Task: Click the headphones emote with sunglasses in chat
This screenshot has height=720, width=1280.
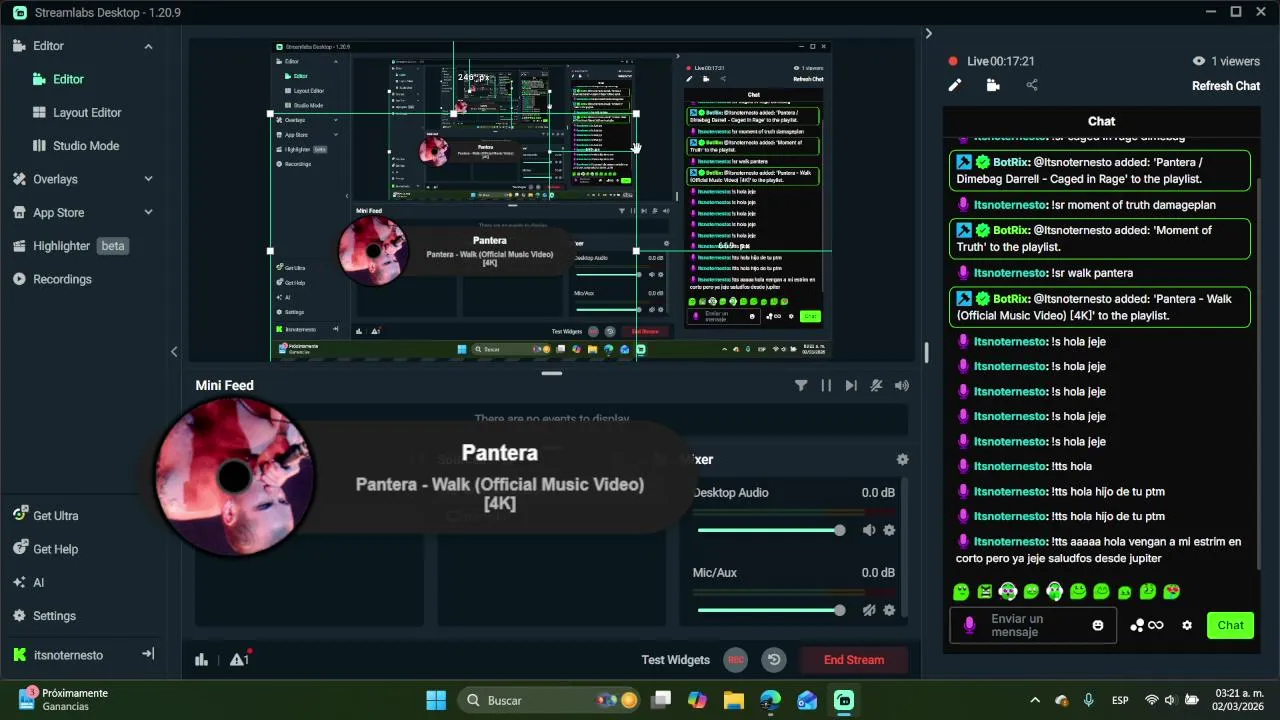Action: click(x=1008, y=592)
